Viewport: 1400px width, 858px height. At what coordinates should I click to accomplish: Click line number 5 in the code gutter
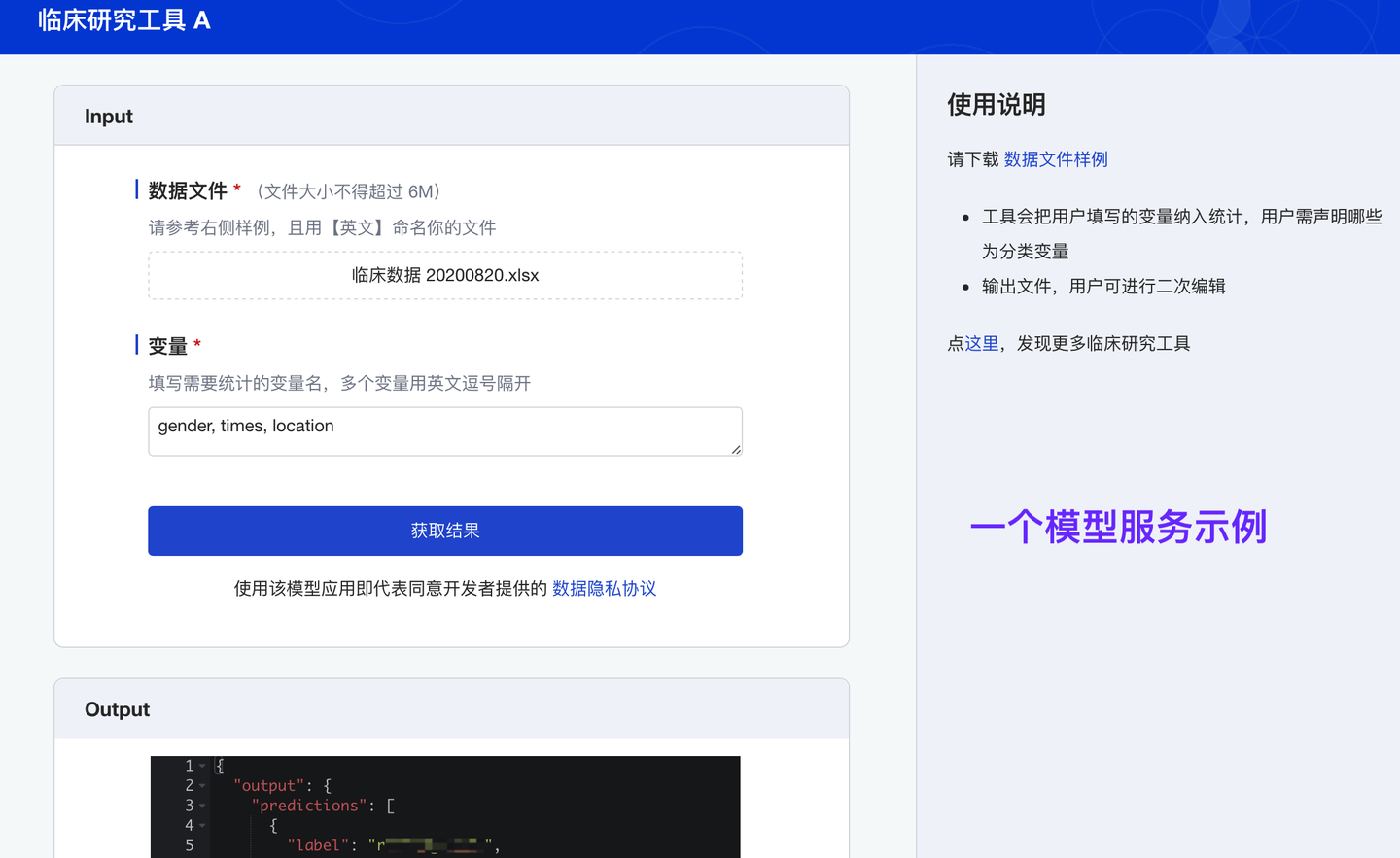click(190, 845)
